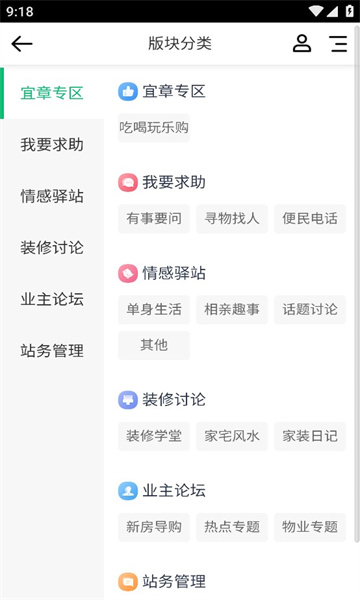The height and width of the screenshot is (600, 360).
Task: Open the 新房导购 board
Action: 154,527
